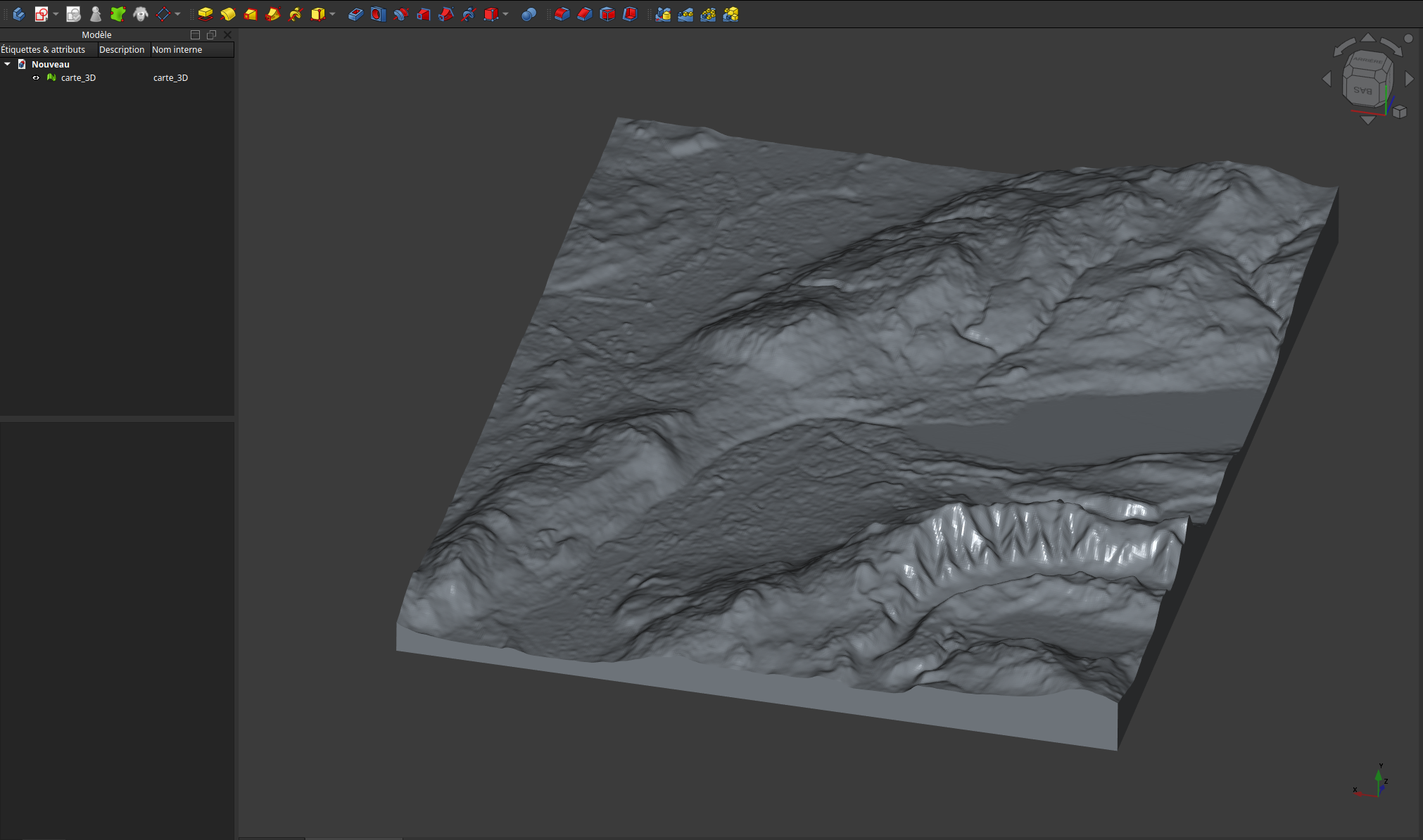Collapse the Nouveau document tree node
Image resolution: width=1423 pixels, height=840 pixels.
(x=8, y=64)
